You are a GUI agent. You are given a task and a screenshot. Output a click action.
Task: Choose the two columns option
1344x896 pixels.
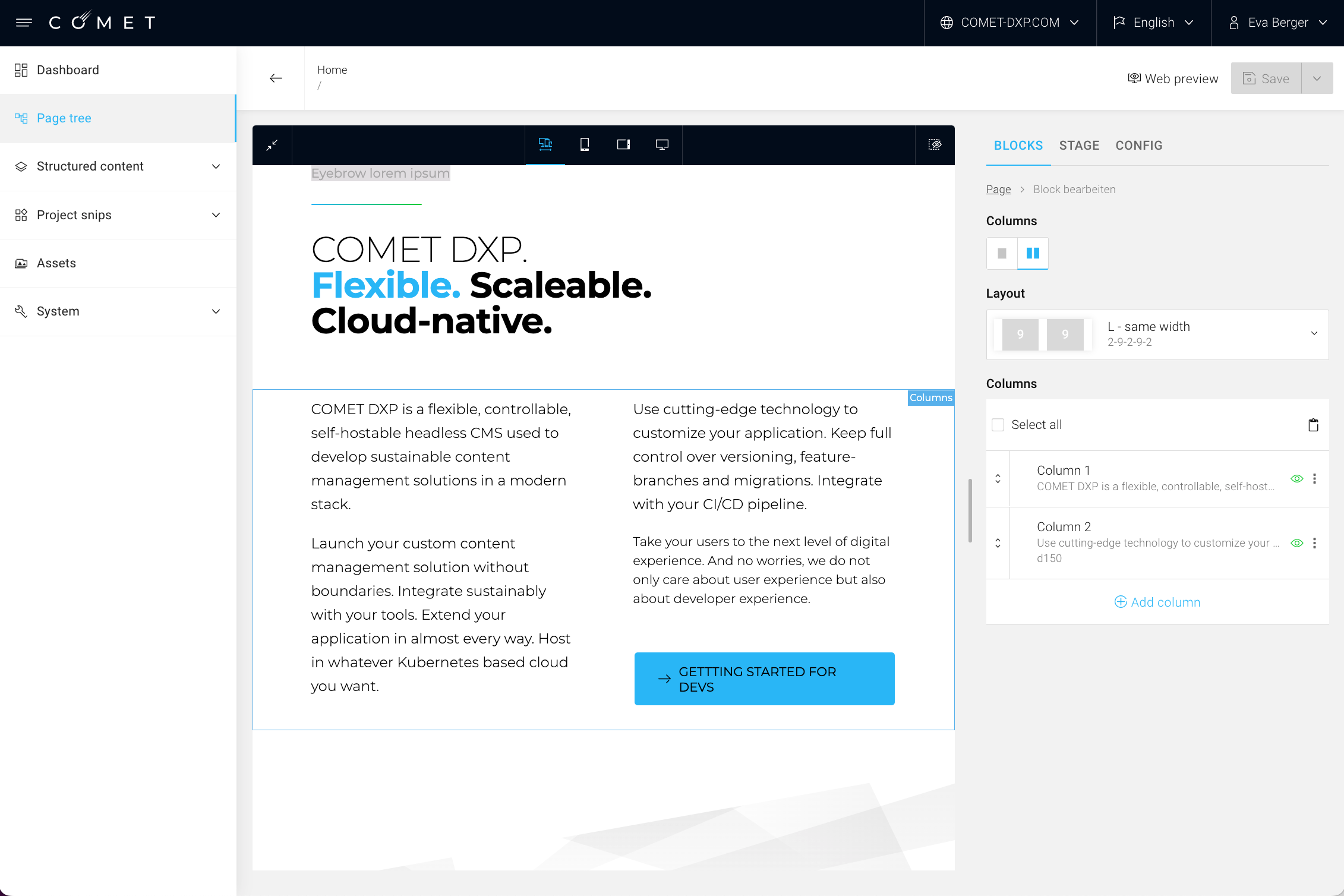click(x=1033, y=254)
